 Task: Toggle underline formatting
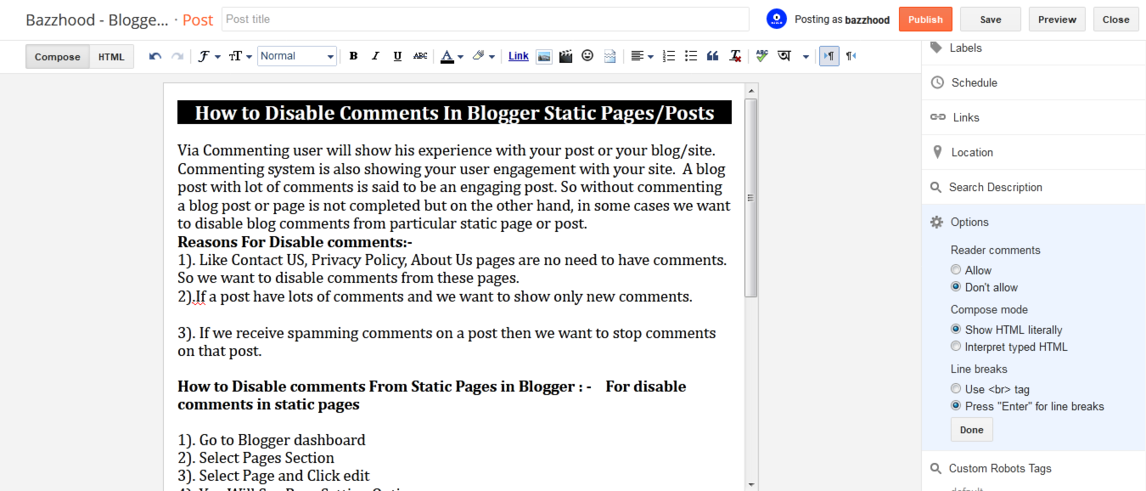(x=398, y=56)
